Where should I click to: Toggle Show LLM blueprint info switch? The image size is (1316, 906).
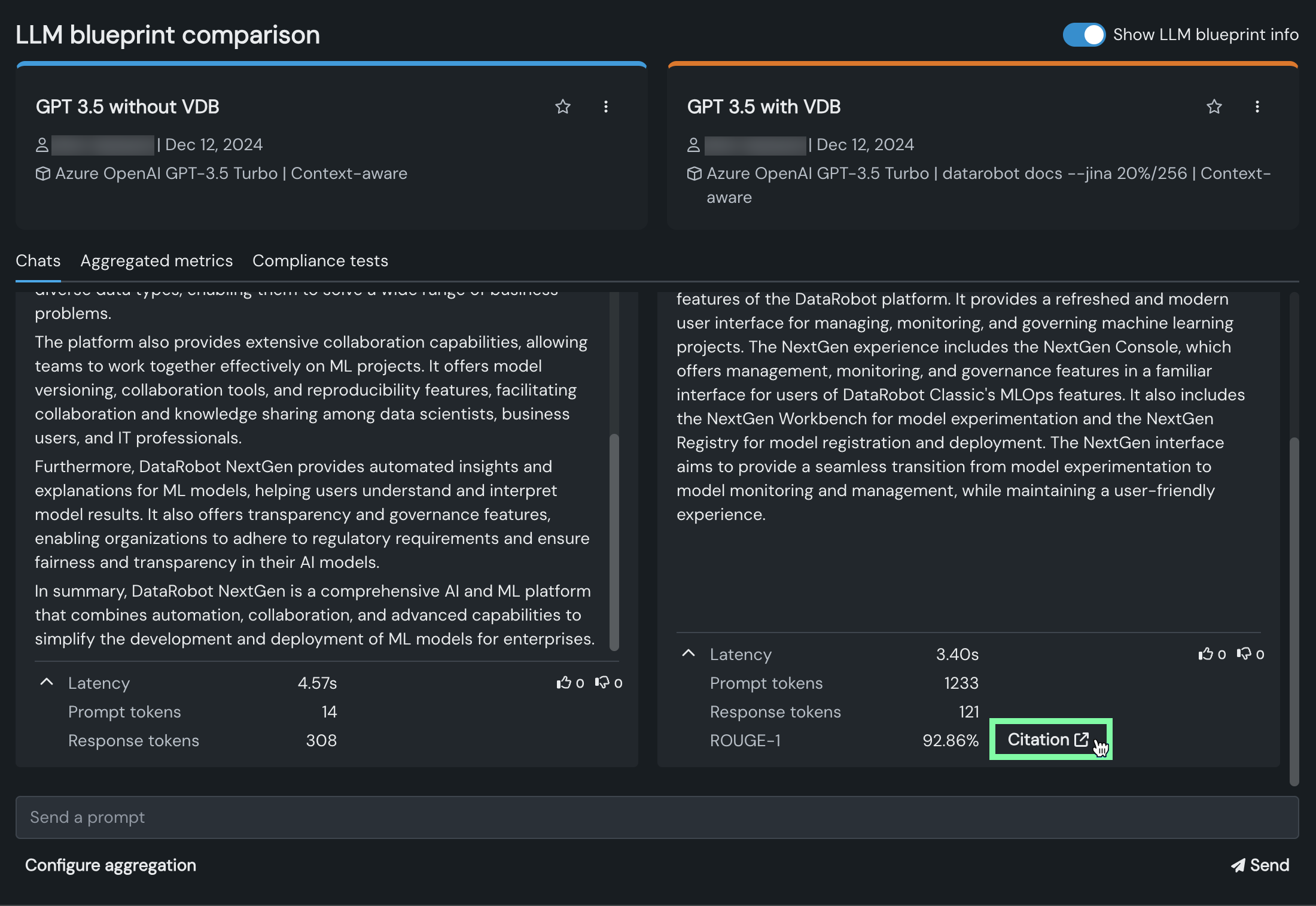point(1083,35)
